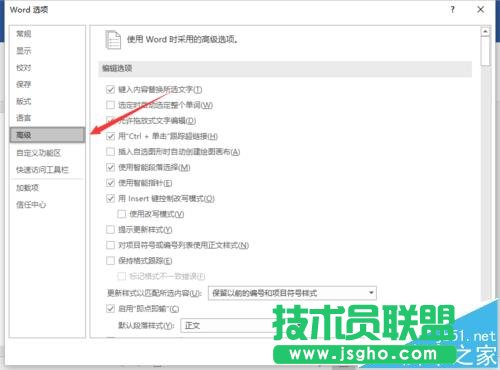The height and width of the screenshot is (370, 500).
Task: Check the 使用改写模式(V) option
Action: pyautogui.click(x=122, y=214)
